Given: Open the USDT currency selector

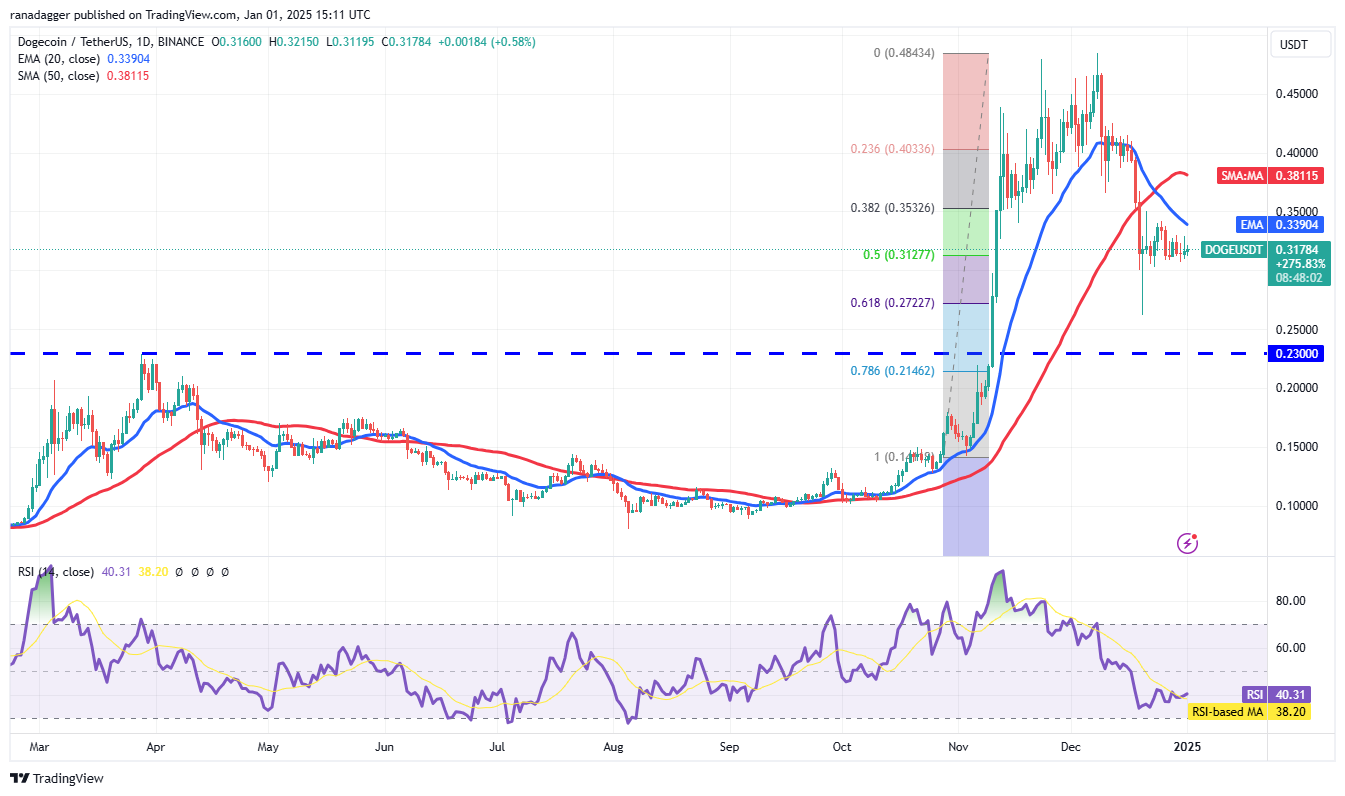Looking at the screenshot, I should [1301, 44].
